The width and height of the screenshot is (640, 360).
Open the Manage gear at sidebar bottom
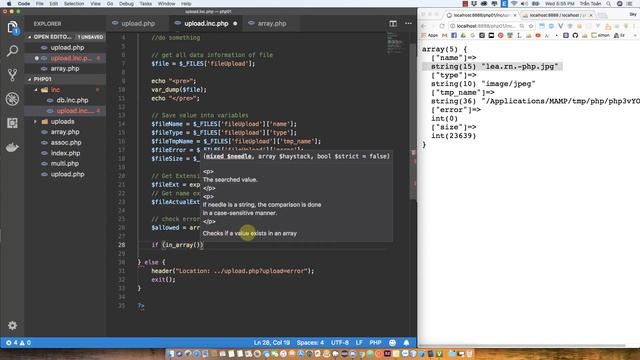pyautogui.click(x=12, y=325)
